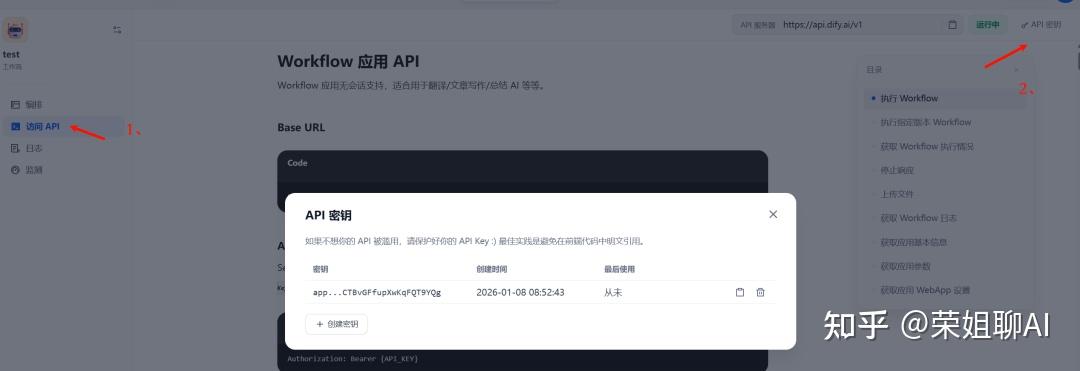Collapse the 目录 contents panel

[x=1015, y=70]
